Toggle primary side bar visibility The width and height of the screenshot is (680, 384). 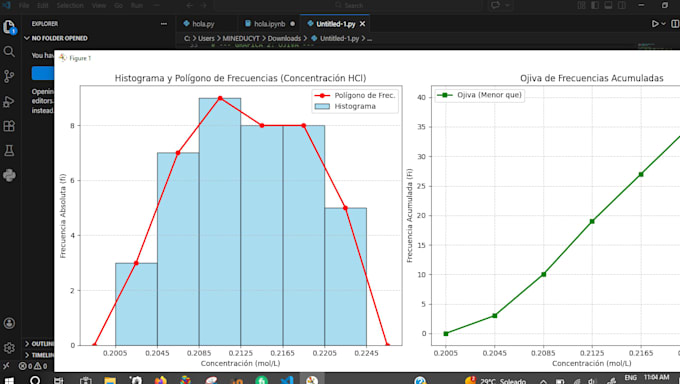click(595, 5)
